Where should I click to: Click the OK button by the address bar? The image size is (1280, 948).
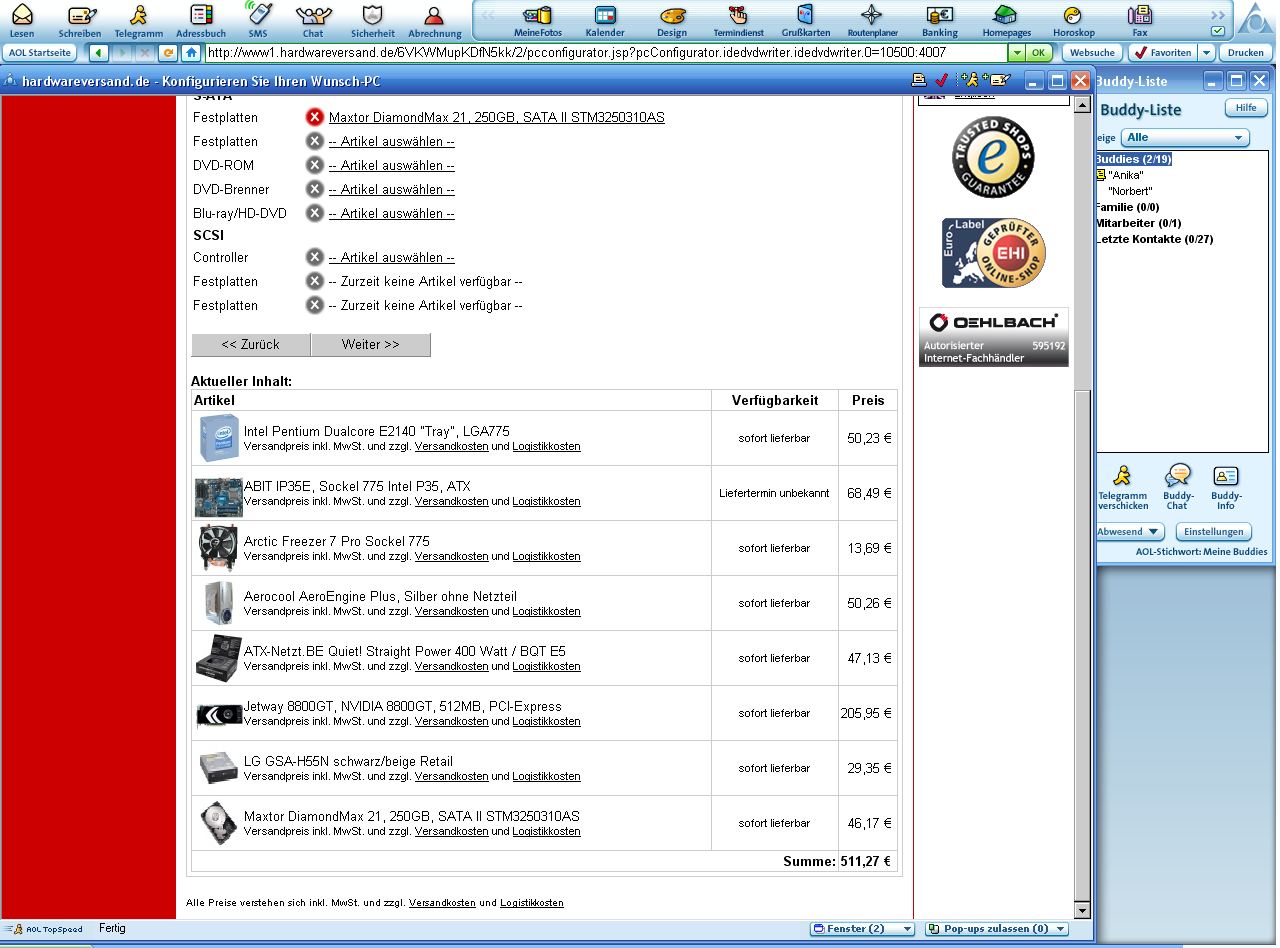1040,52
